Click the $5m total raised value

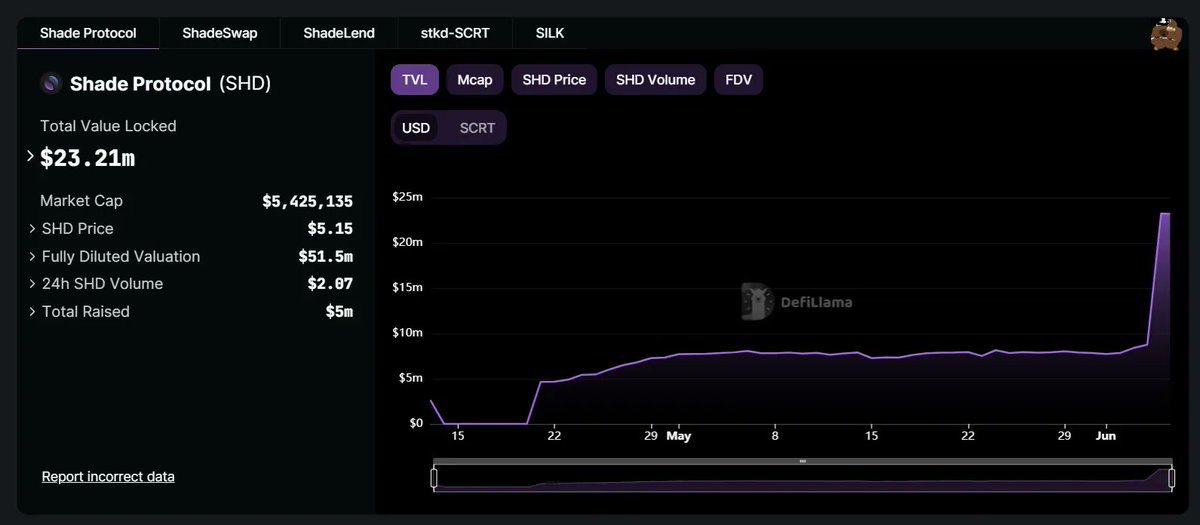click(x=339, y=312)
